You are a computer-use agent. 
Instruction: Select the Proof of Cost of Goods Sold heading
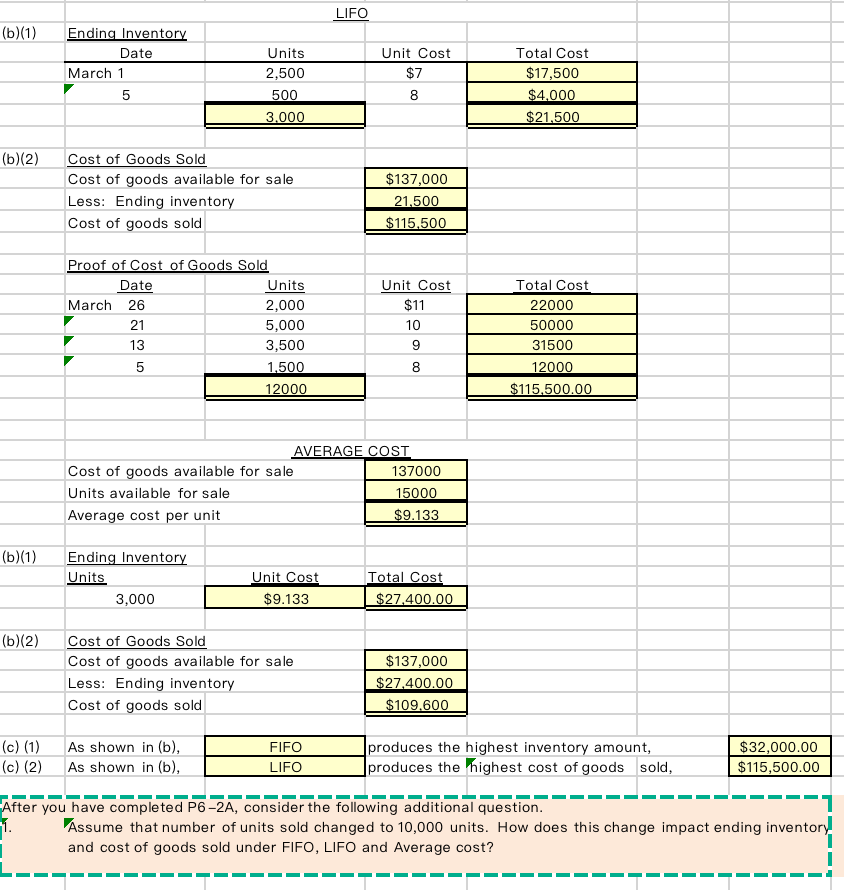[167, 265]
